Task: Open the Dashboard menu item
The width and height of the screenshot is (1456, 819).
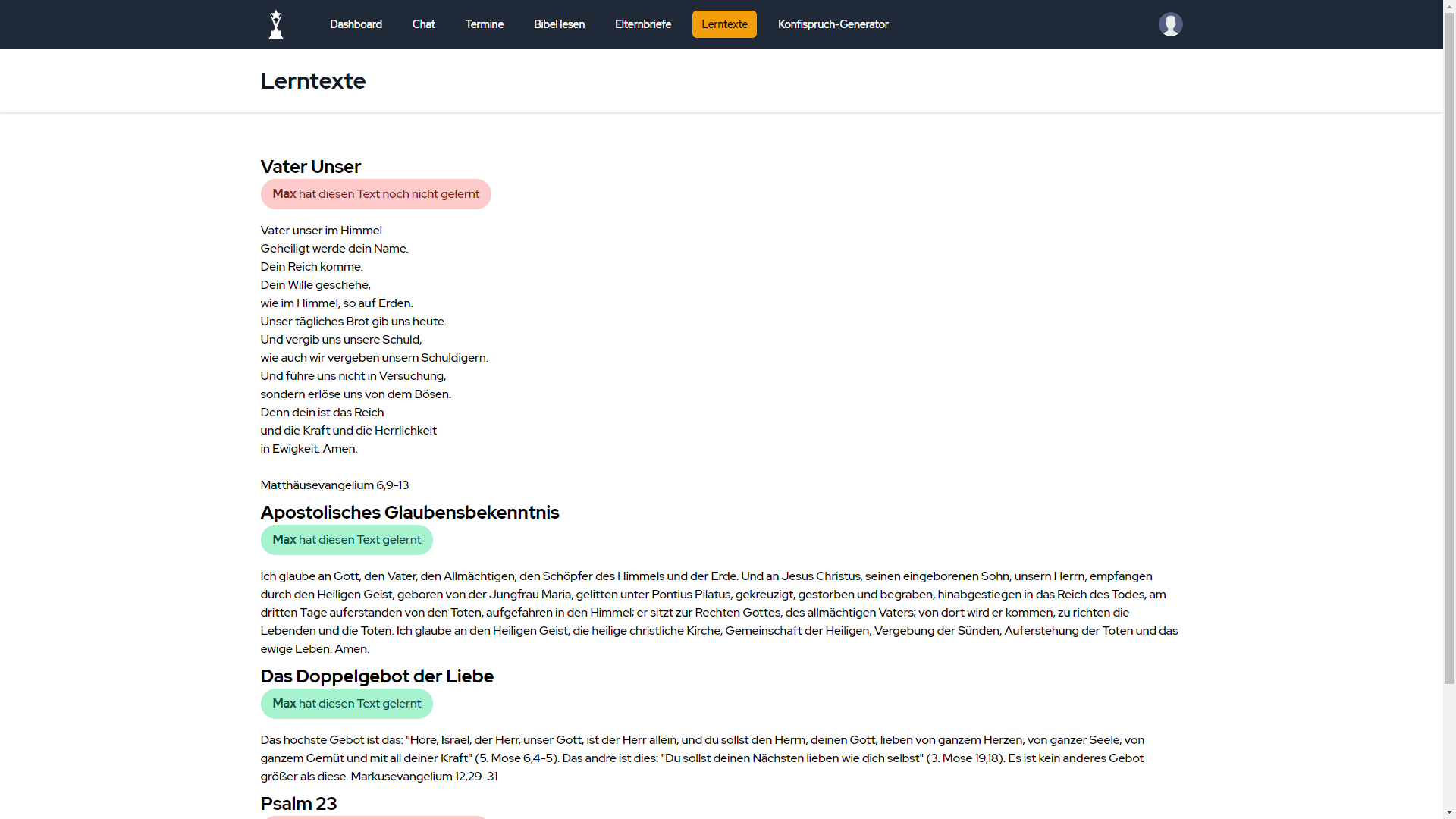Action: click(x=356, y=24)
